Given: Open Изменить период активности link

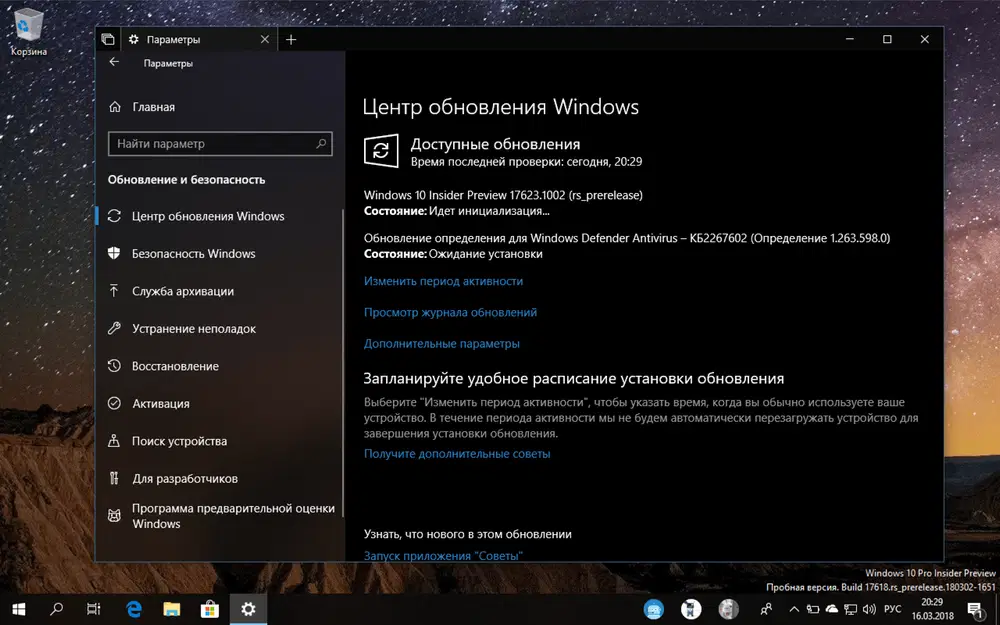Looking at the screenshot, I should 443,281.
